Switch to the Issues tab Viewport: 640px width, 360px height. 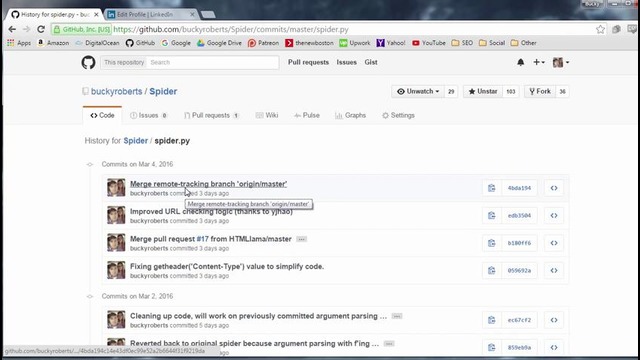[x=149, y=116]
